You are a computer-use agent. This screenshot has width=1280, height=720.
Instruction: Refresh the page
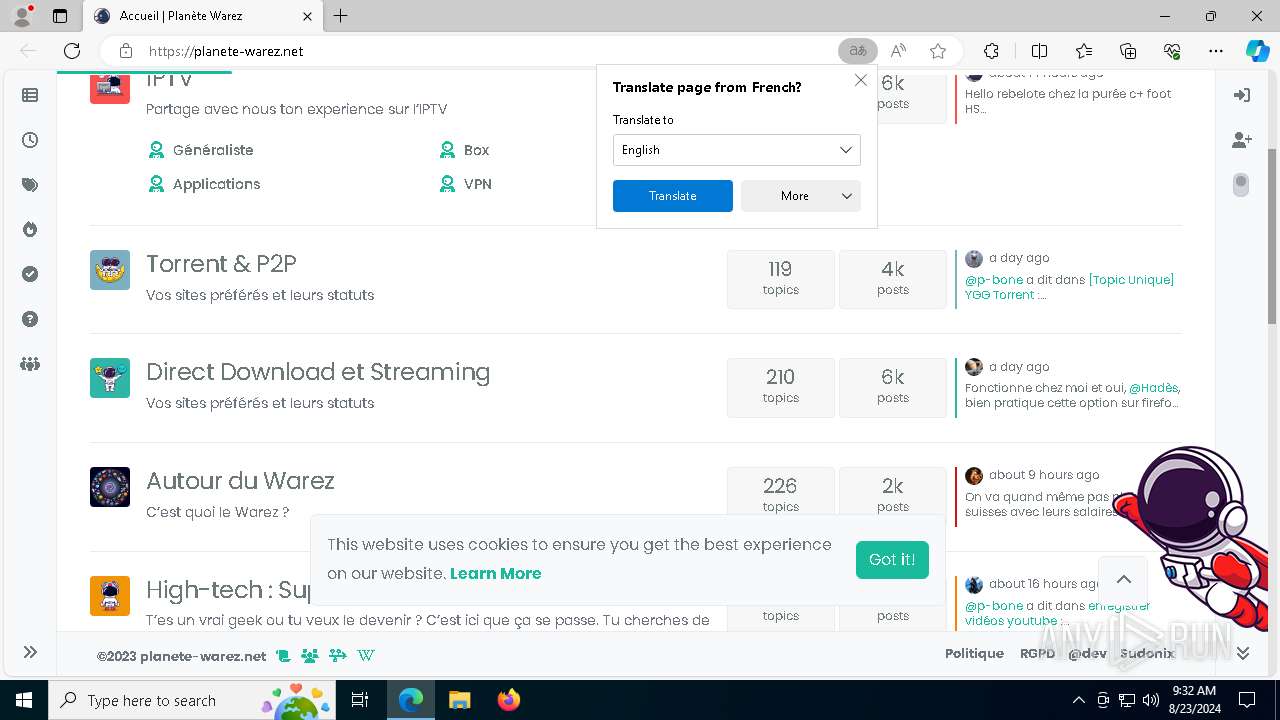pyautogui.click(x=72, y=51)
